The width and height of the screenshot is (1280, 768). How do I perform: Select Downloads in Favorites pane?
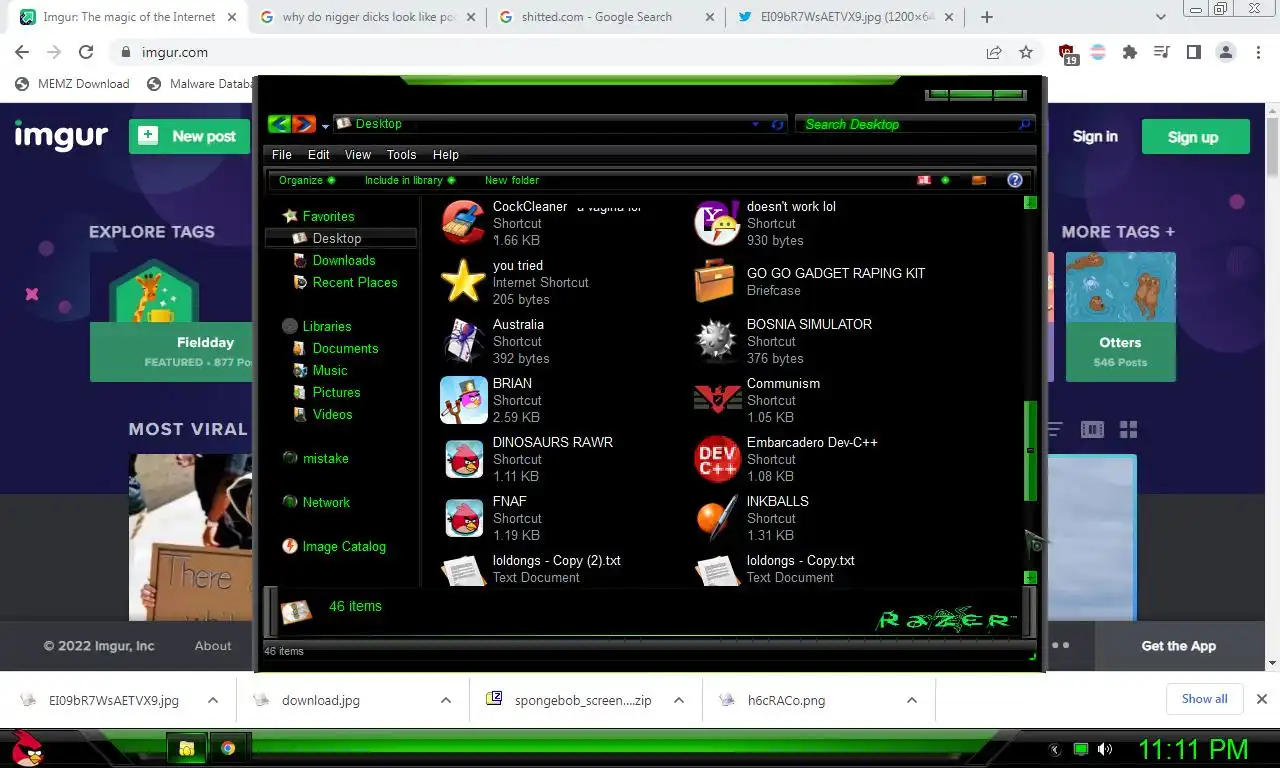(x=344, y=260)
